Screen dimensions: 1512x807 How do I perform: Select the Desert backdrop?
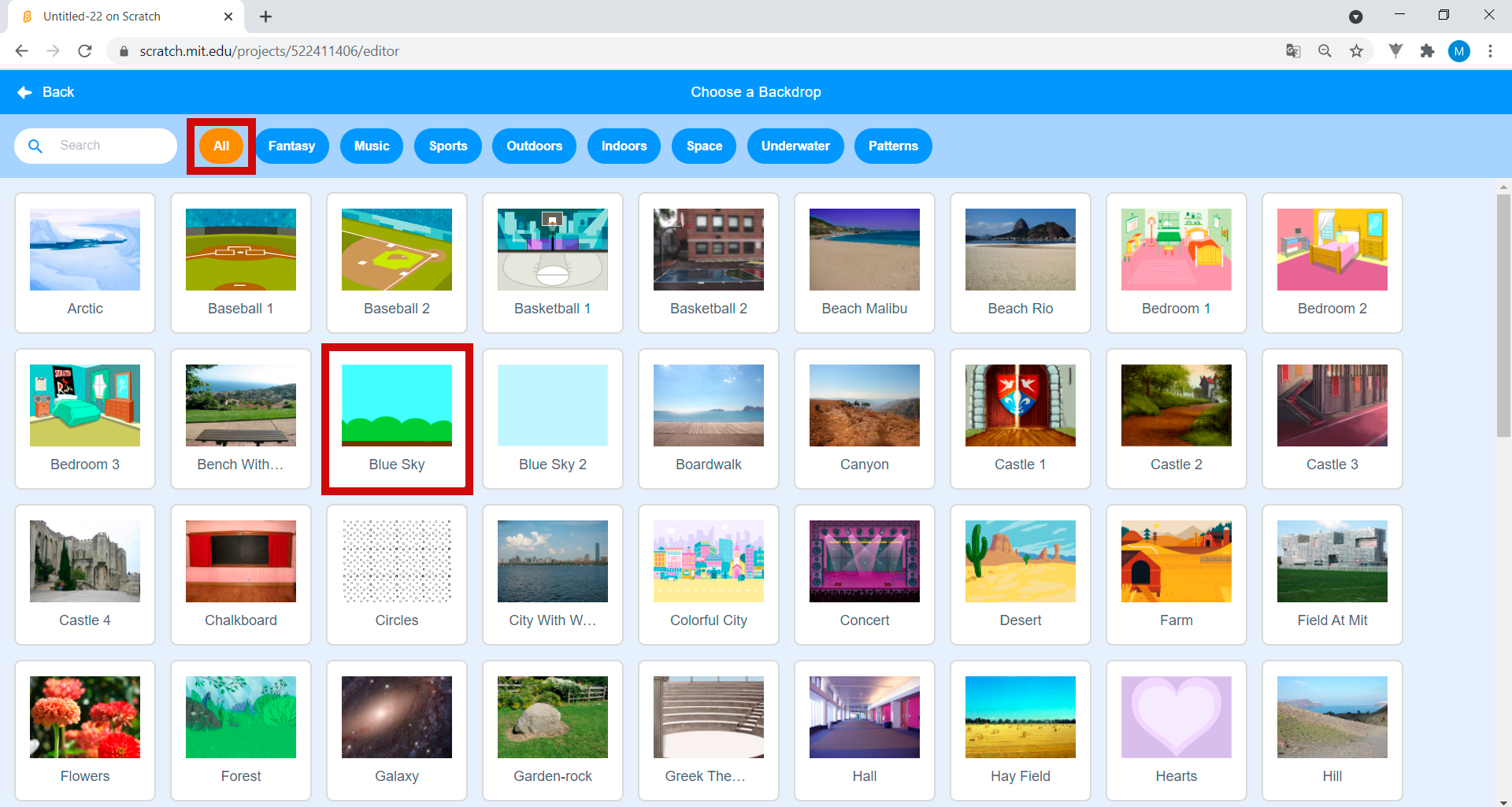click(x=1021, y=575)
